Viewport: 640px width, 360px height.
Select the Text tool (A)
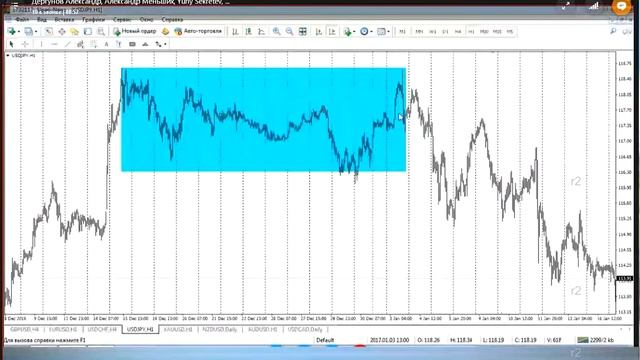pyautogui.click(x=106, y=44)
